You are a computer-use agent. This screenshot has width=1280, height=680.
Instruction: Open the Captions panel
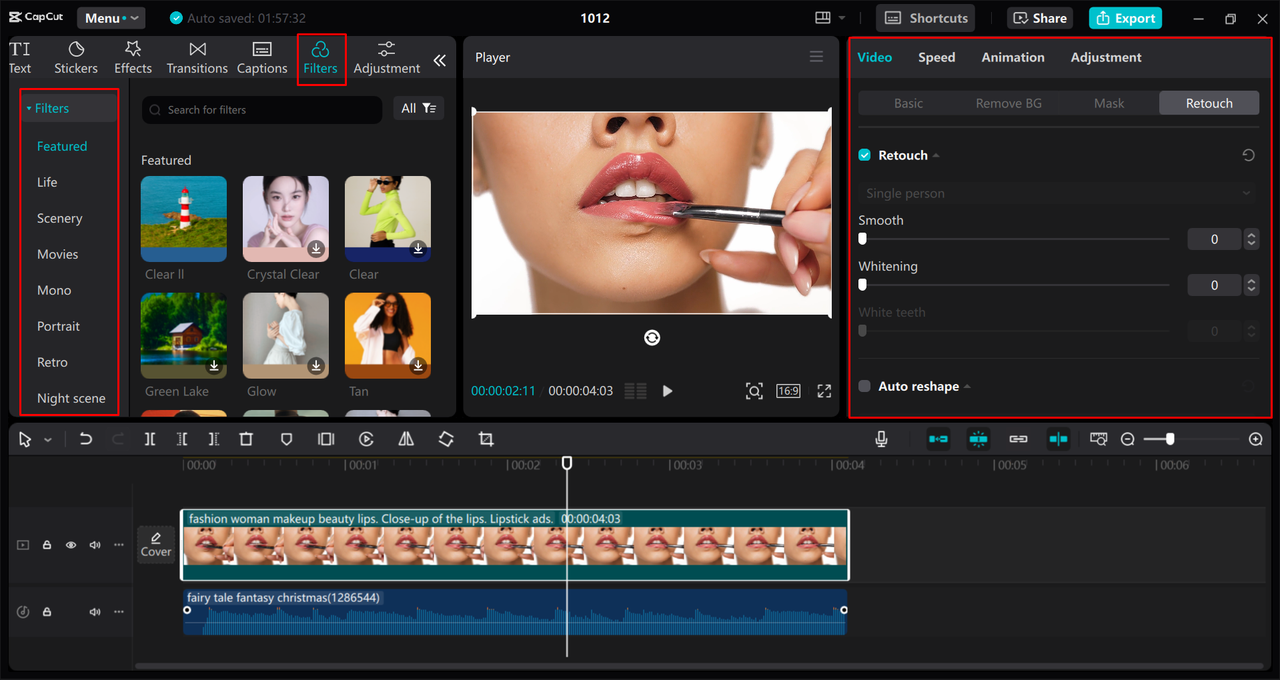pos(262,58)
